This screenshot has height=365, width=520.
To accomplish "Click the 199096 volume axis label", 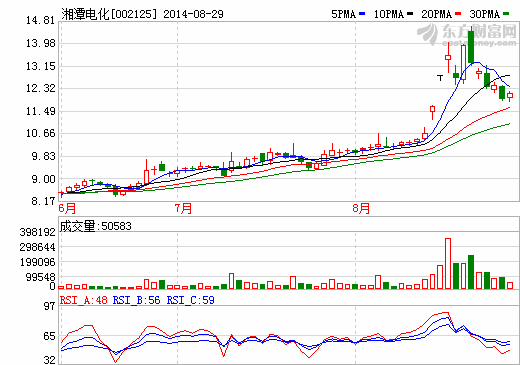I will coord(37,262).
